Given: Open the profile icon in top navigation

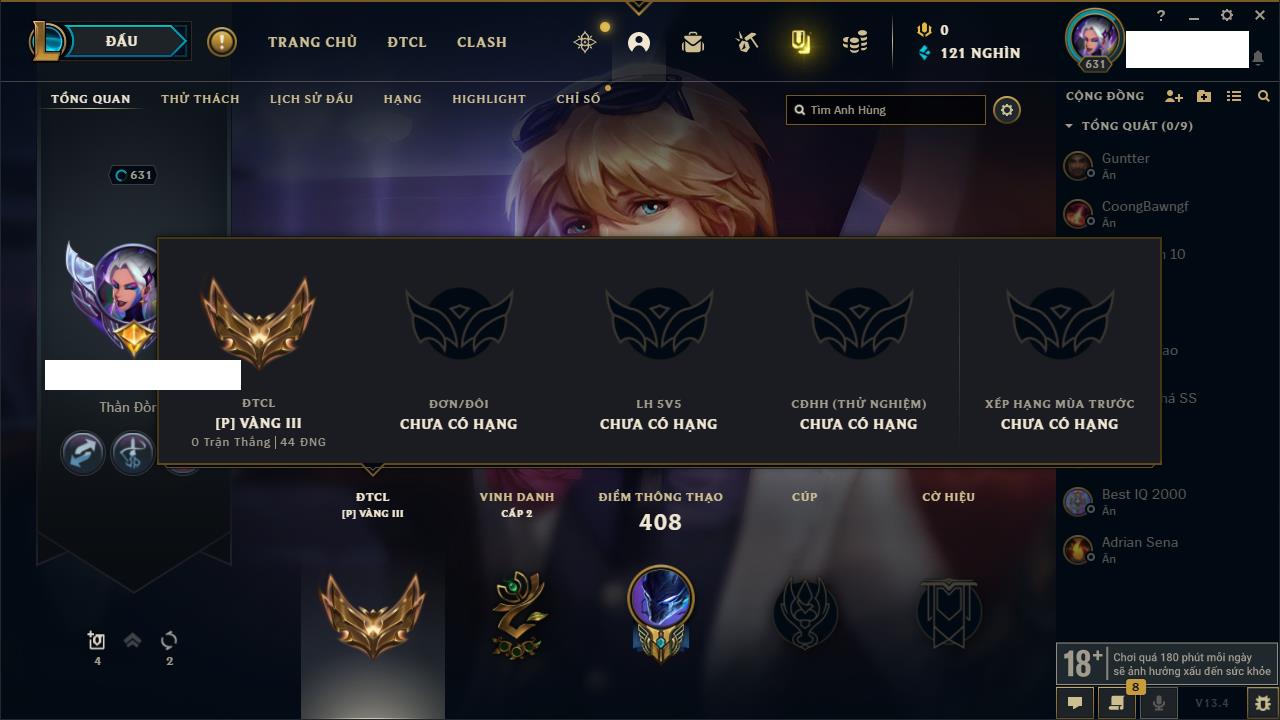Looking at the screenshot, I should pyautogui.click(x=639, y=42).
